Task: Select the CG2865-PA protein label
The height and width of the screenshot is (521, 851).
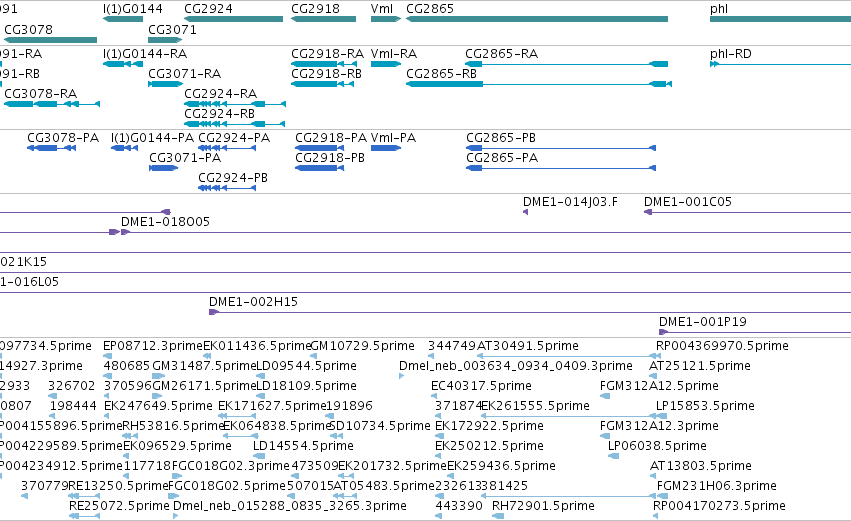Action: click(x=502, y=158)
